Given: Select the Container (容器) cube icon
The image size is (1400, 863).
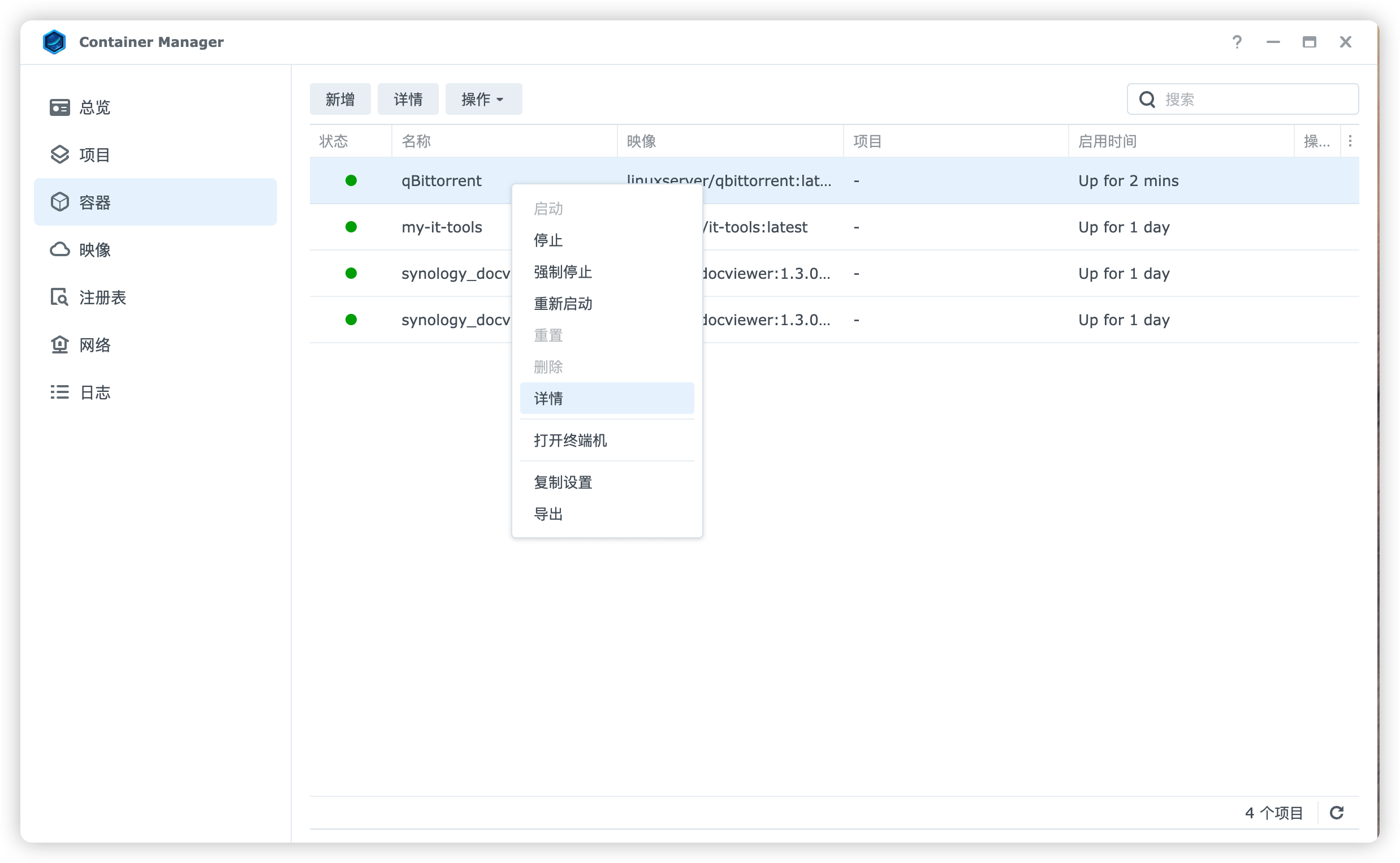Looking at the screenshot, I should click(59, 202).
